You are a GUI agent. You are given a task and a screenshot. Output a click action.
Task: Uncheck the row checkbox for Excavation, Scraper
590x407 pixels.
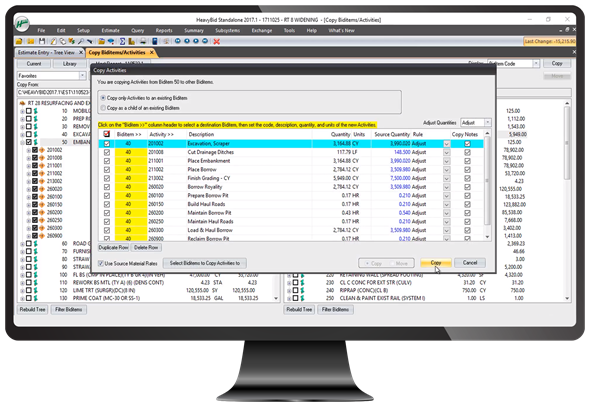107,144
